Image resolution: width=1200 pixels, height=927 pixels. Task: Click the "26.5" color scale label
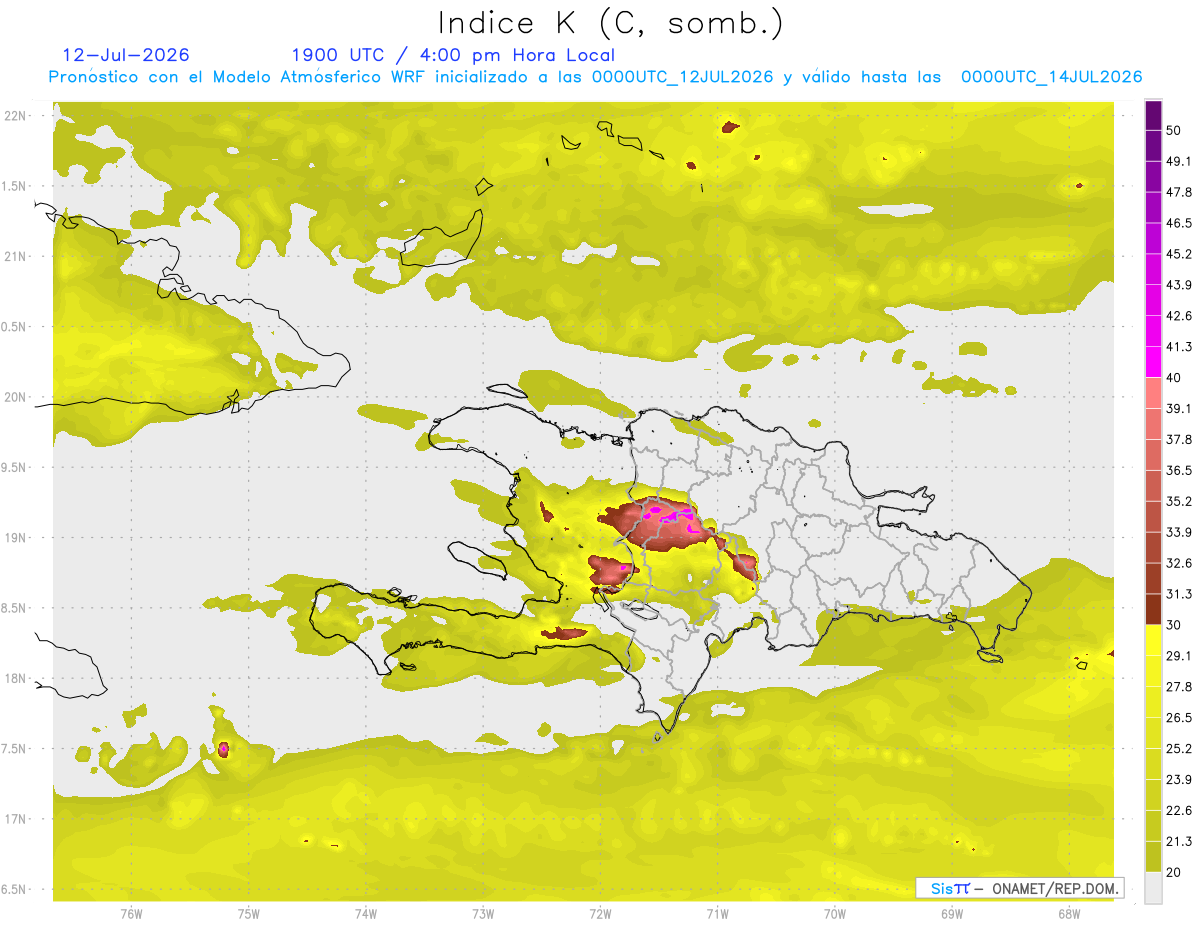point(1178,718)
